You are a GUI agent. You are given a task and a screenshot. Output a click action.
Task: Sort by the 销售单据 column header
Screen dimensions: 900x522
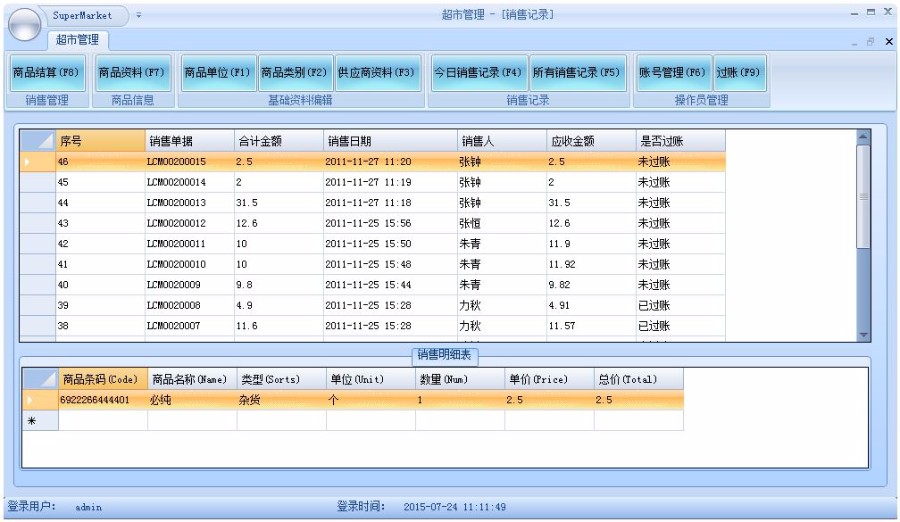coord(190,141)
